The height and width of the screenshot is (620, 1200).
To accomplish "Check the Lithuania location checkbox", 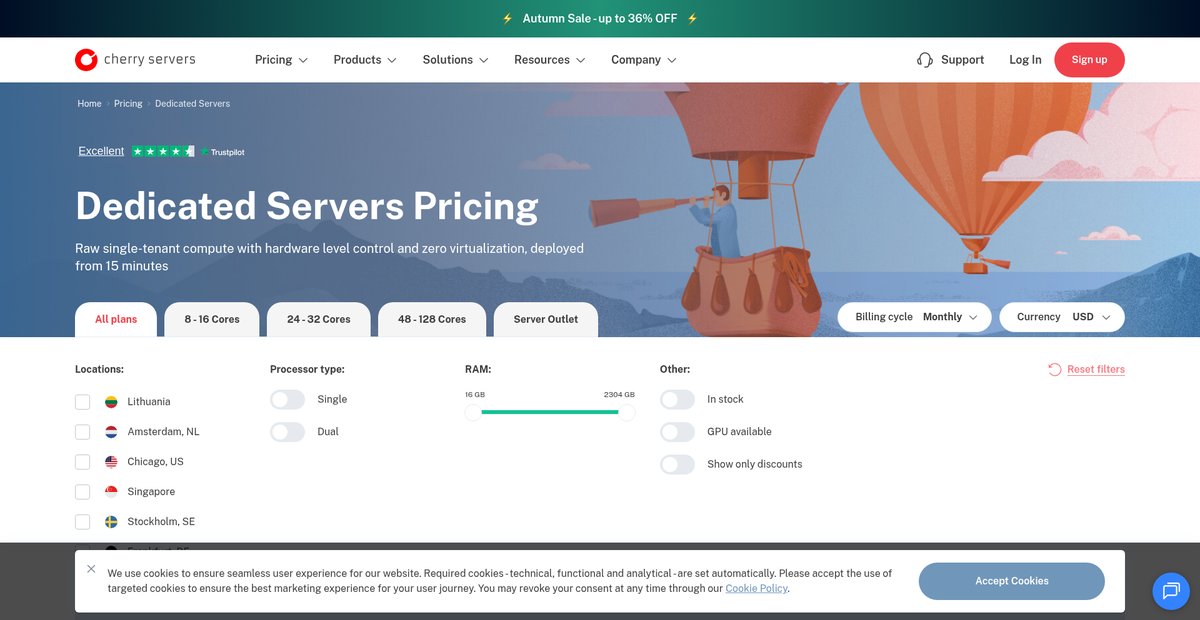I will click(82, 402).
